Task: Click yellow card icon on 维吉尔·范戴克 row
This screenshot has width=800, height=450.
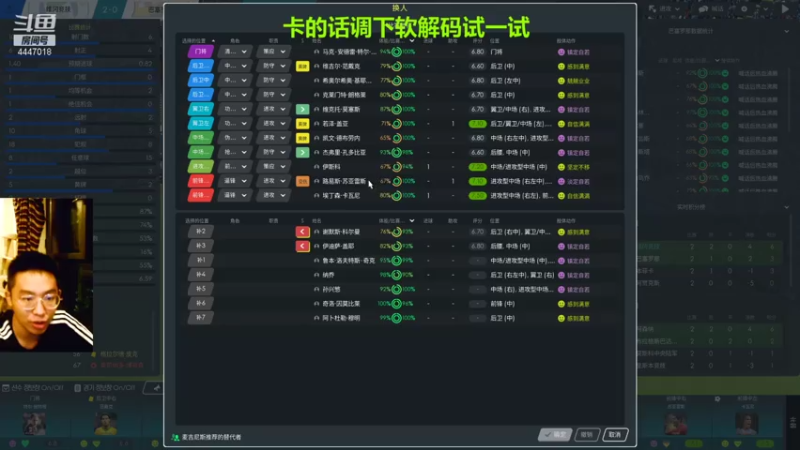Action: coord(302,66)
